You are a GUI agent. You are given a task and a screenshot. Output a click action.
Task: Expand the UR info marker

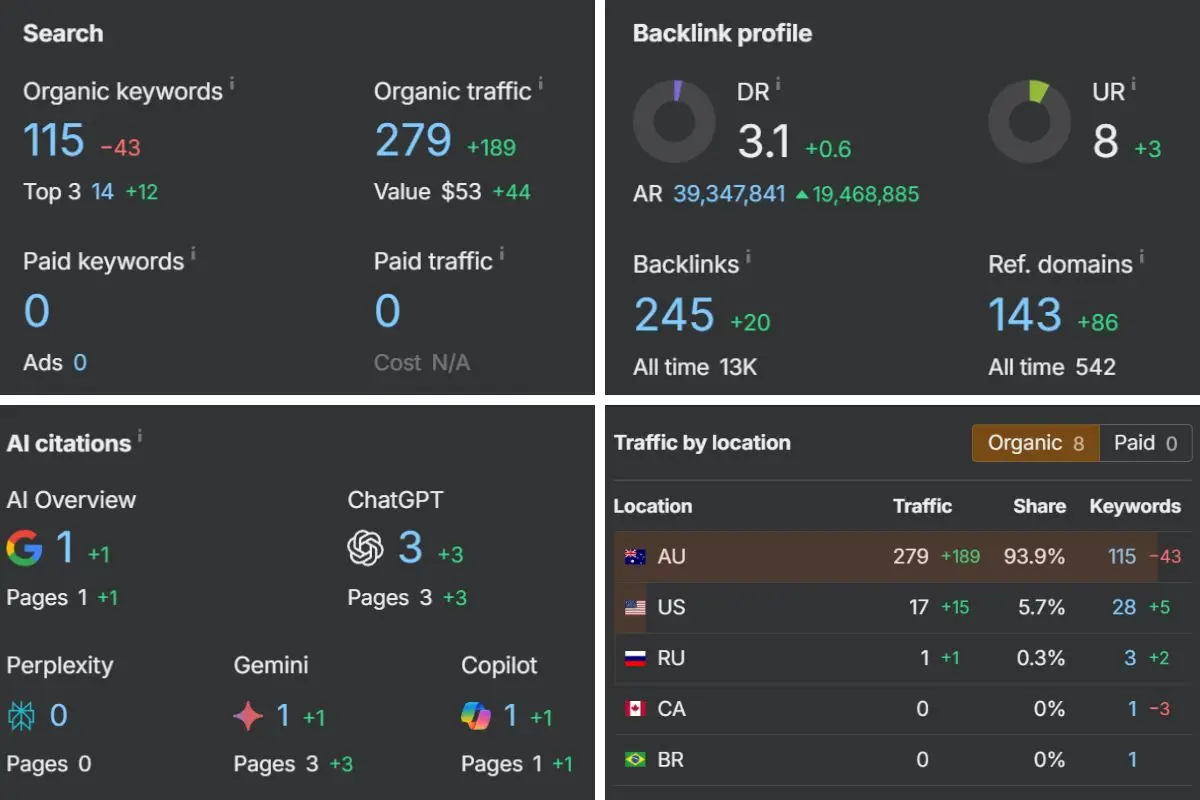click(1135, 84)
